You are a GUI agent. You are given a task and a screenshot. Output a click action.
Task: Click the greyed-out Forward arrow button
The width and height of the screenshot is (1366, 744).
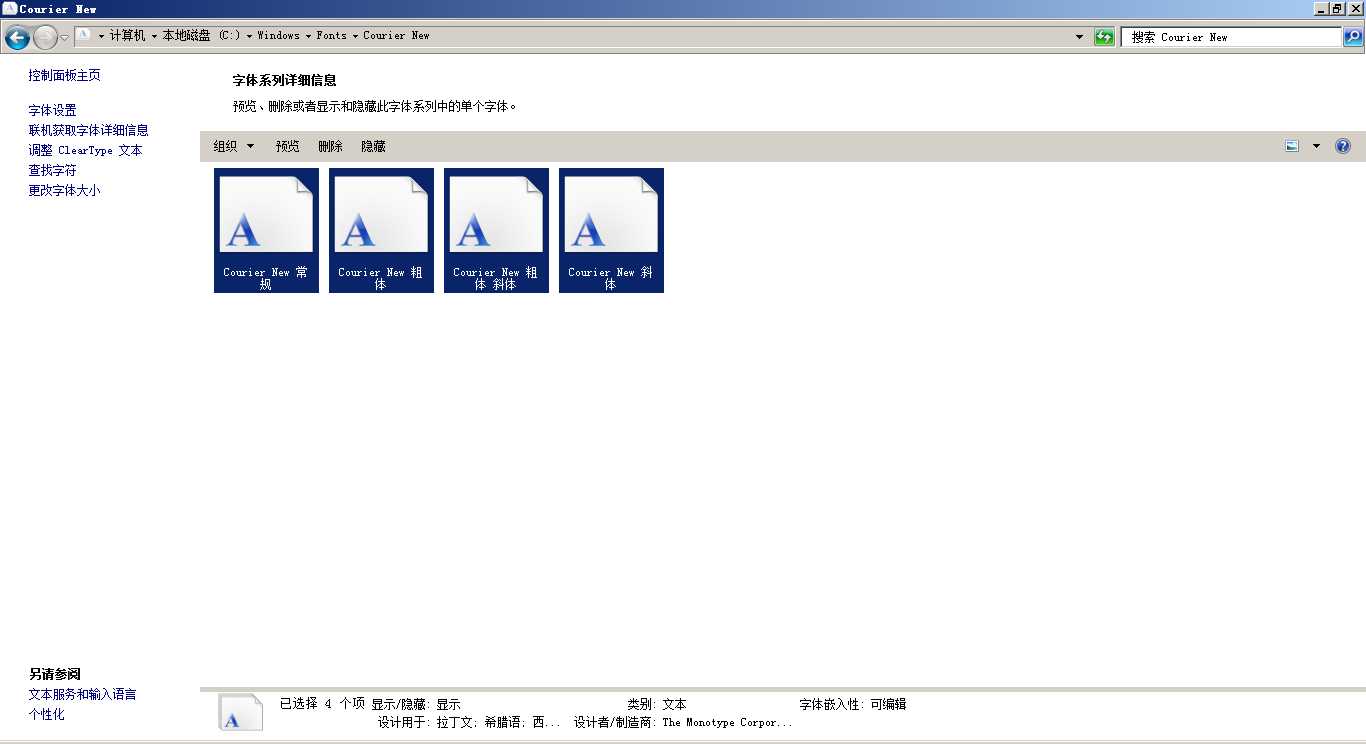[x=45, y=38]
